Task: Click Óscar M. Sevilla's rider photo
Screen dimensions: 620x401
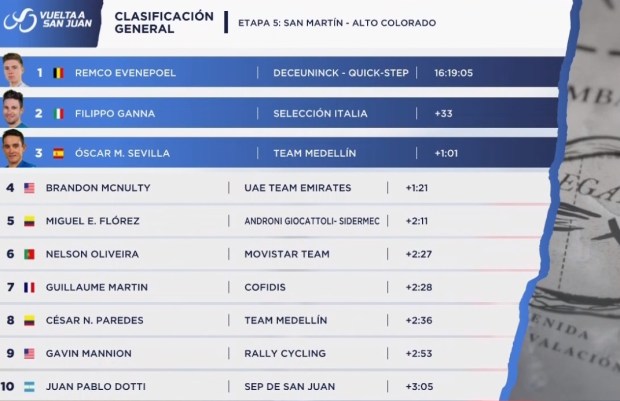Action: click(14, 148)
